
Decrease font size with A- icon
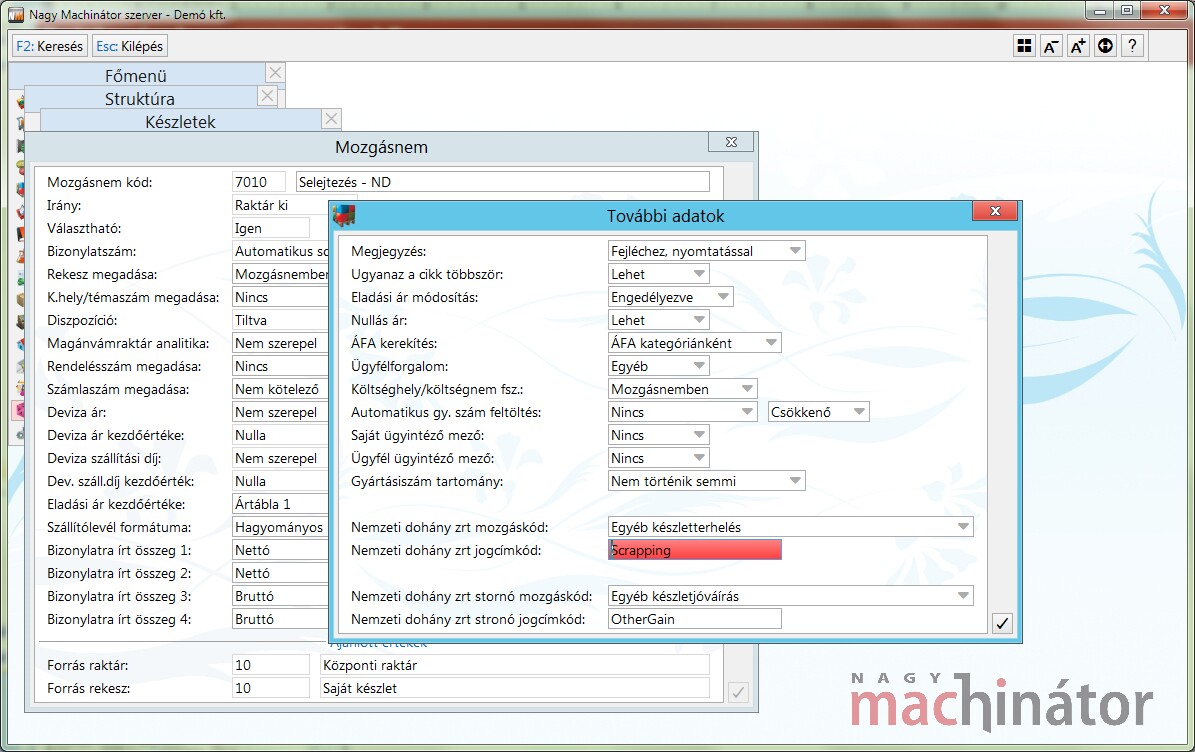pyautogui.click(x=1051, y=46)
